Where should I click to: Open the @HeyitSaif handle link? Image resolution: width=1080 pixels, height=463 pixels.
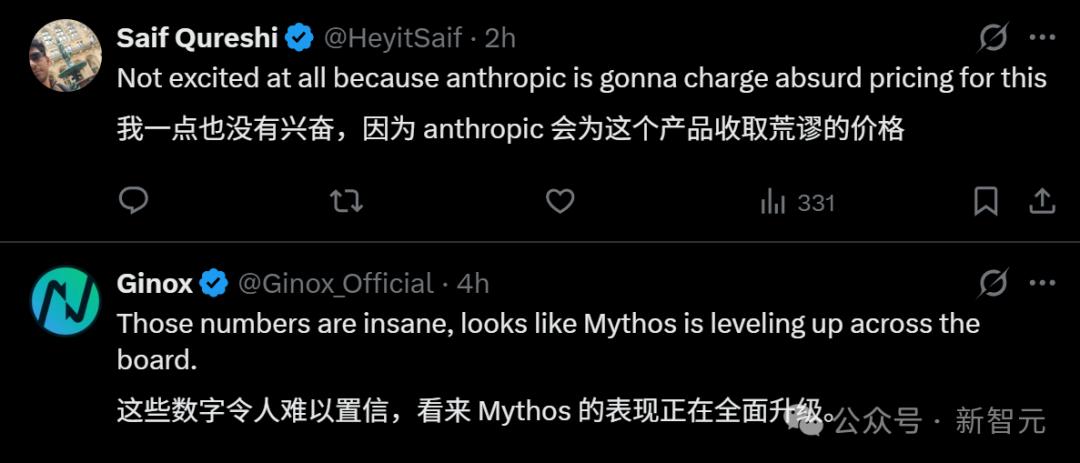393,39
